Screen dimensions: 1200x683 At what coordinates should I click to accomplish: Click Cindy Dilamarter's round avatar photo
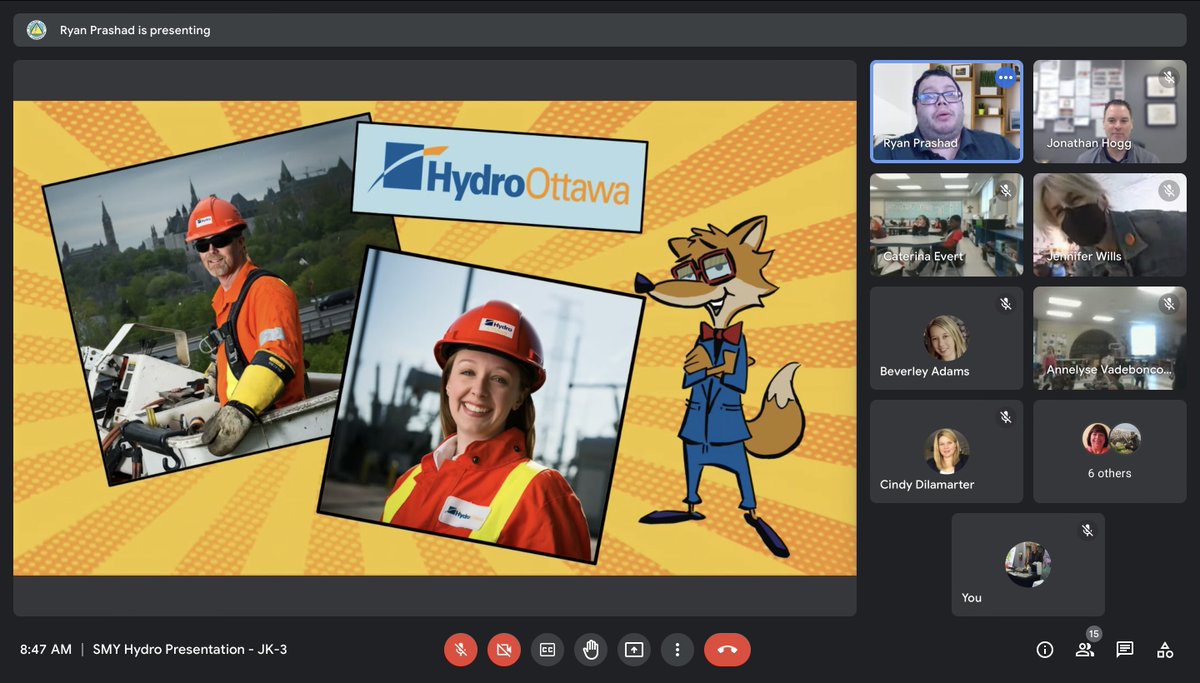(x=946, y=451)
